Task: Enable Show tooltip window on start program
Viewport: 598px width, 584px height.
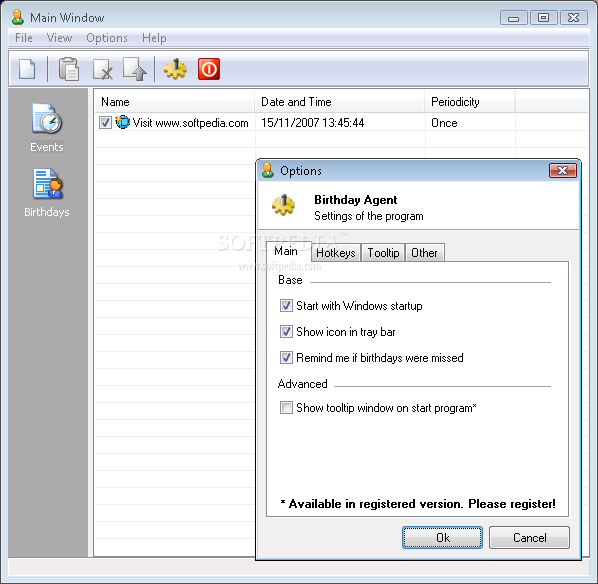Action: 286,407
